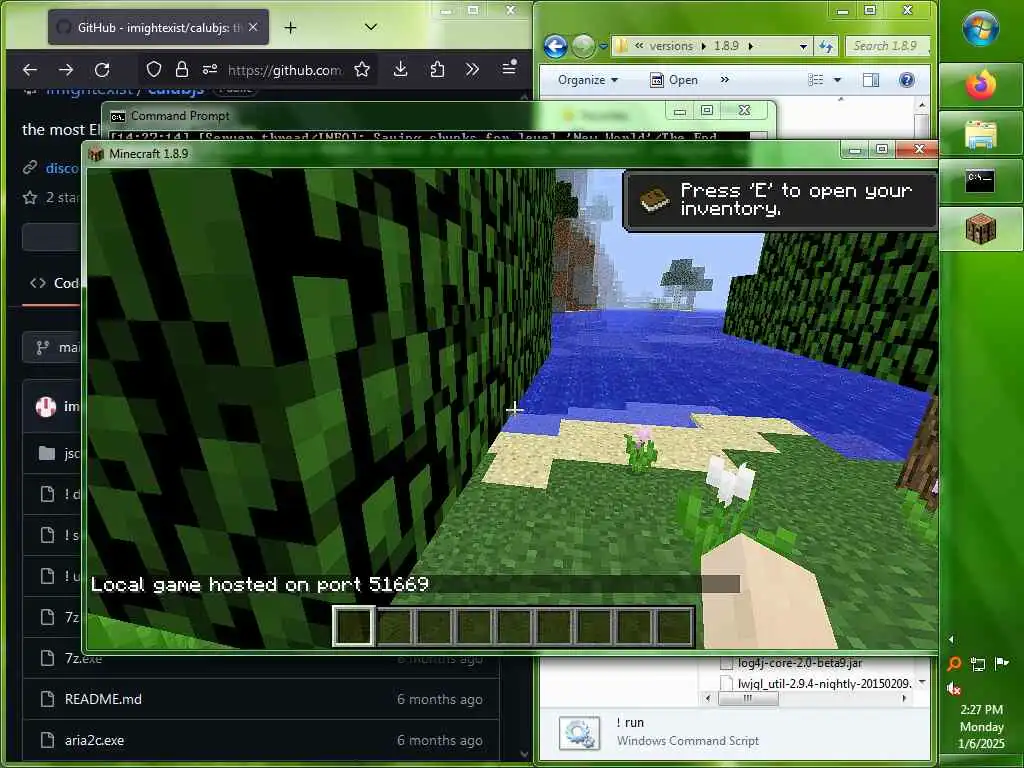The image size is (1024, 768).
Task: Close the GitHub calubjs tab
Action: click(253, 27)
